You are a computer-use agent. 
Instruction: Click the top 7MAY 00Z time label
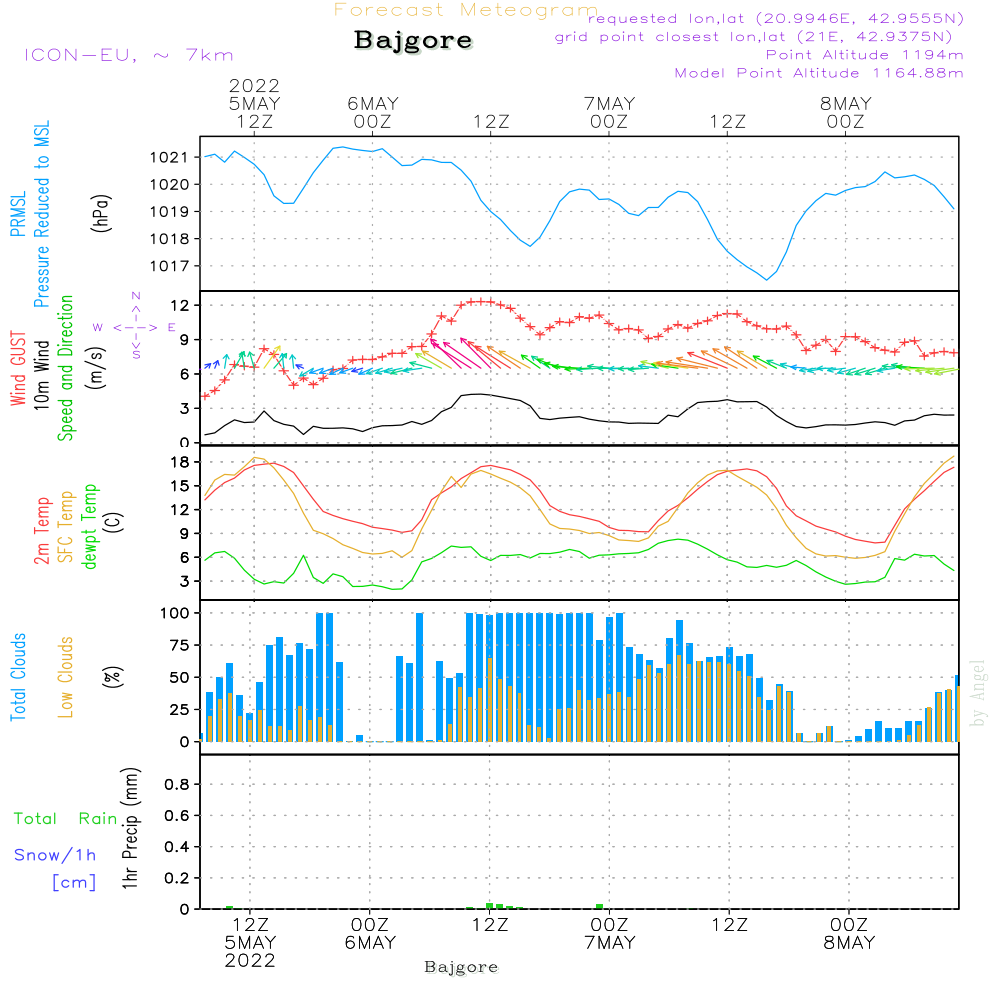tap(609, 112)
